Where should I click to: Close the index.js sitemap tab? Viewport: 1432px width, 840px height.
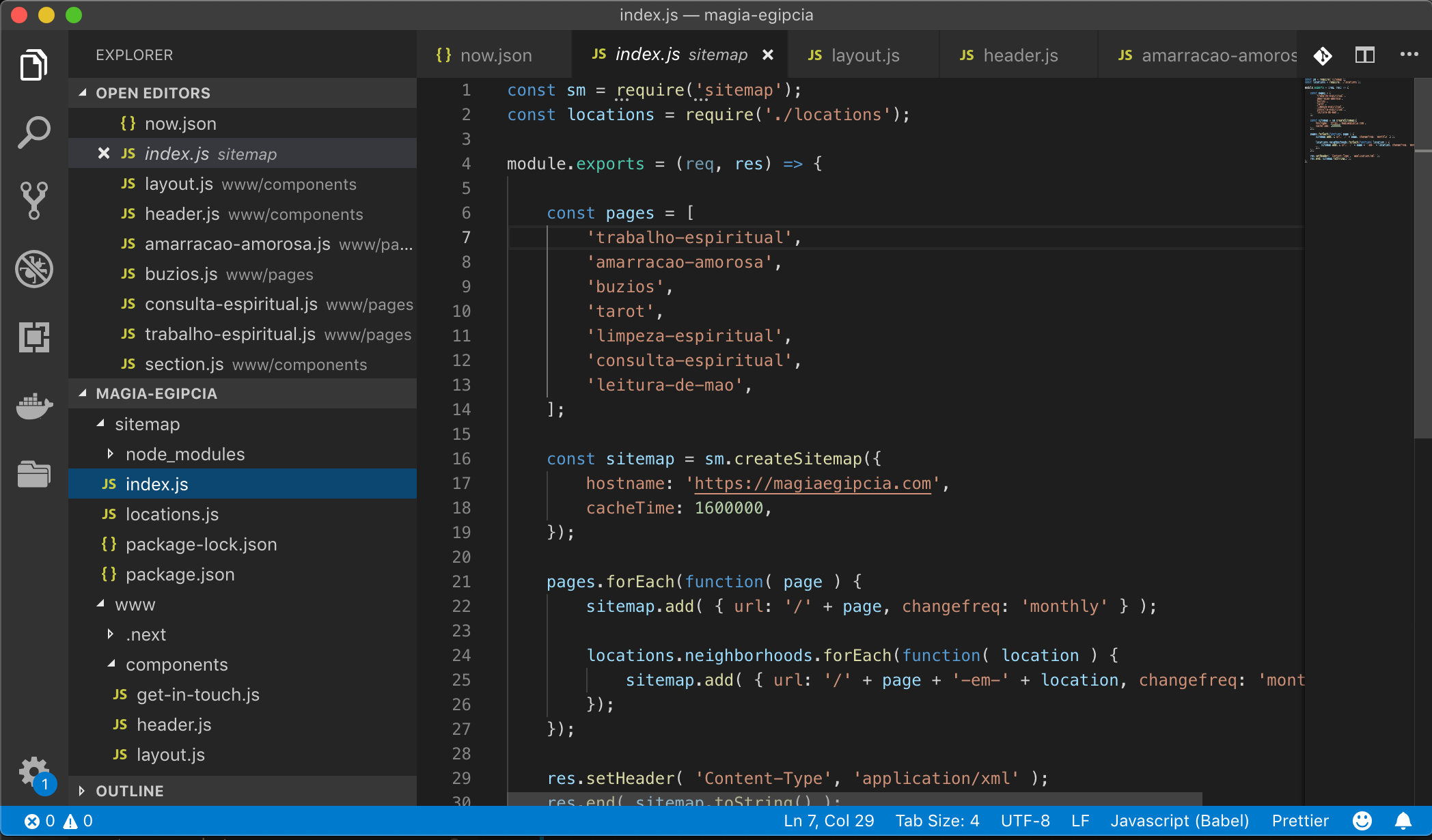pyautogui.click(x=768, y=55)
